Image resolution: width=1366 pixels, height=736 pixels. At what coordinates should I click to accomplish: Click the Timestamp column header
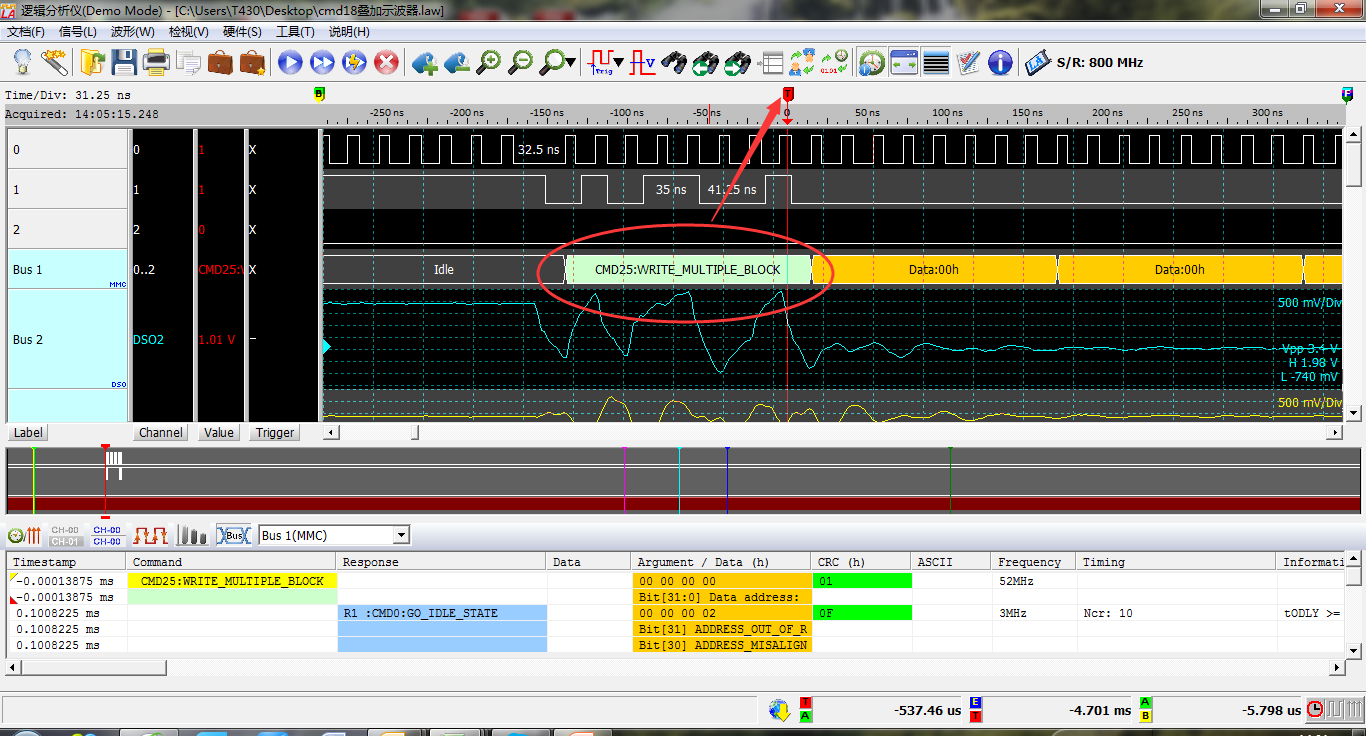click(x=66, y=562)
